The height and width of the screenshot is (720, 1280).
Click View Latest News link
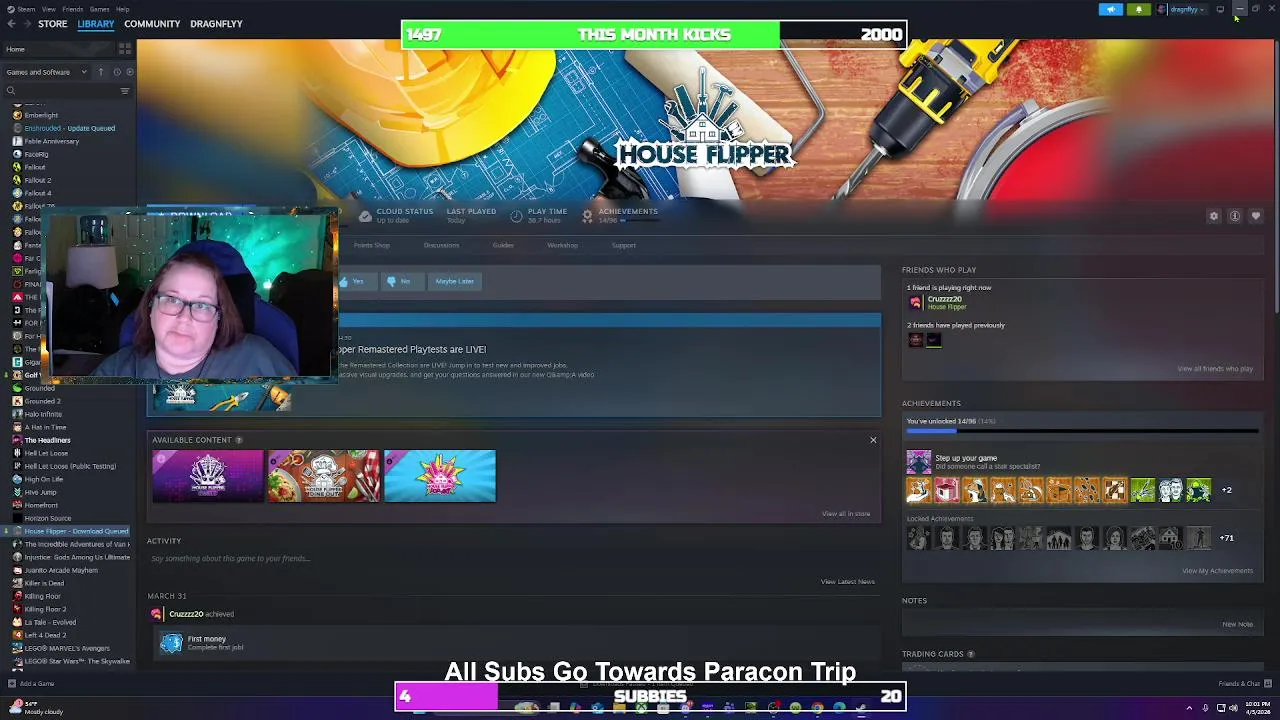click(x=848, y=582)
